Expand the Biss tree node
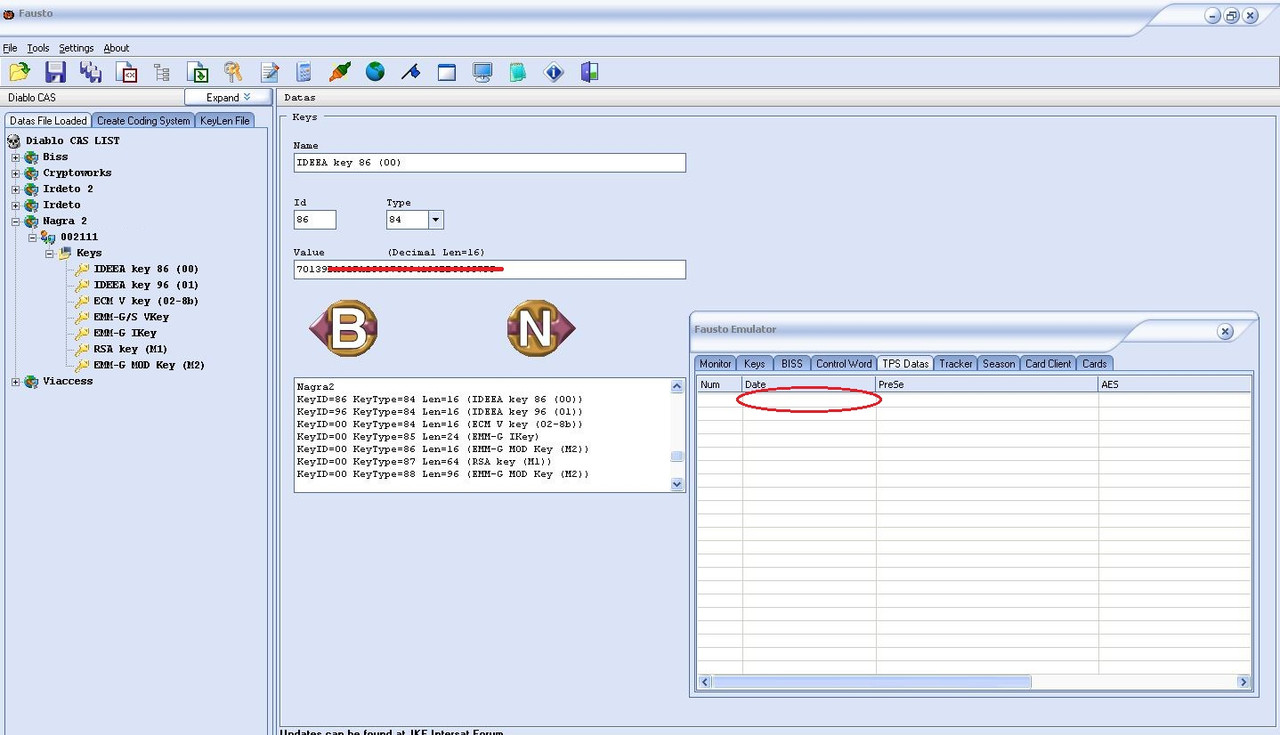This screenshot has height=735, width=1280. pyautogui.click(x=16, y=157)
